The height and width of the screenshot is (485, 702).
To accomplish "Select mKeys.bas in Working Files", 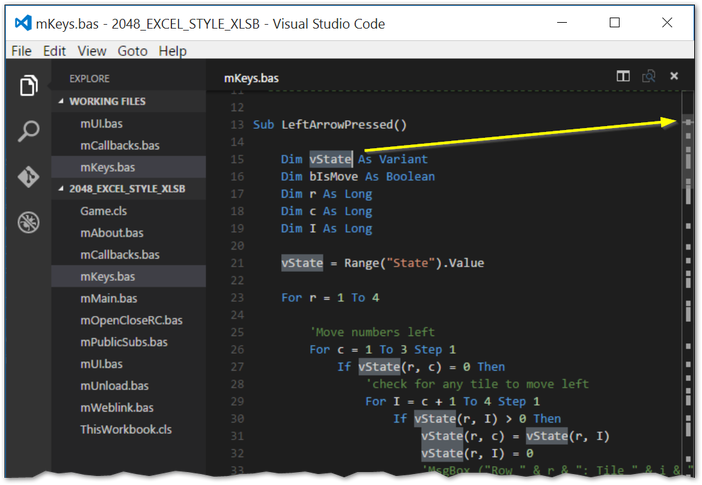I will pyautogui.click(x=128, y=167).
